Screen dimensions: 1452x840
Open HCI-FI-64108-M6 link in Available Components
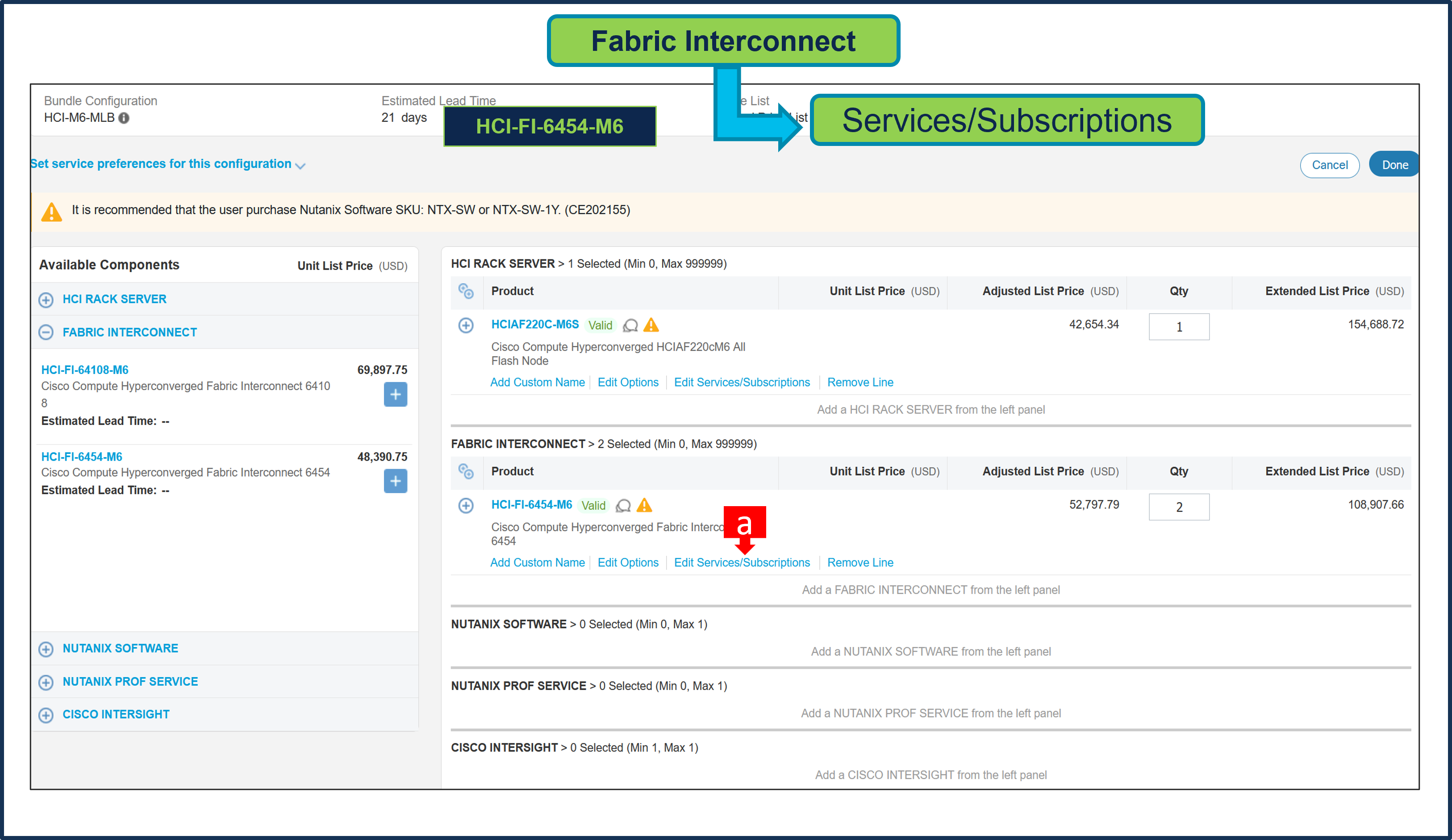pos(85,370)
